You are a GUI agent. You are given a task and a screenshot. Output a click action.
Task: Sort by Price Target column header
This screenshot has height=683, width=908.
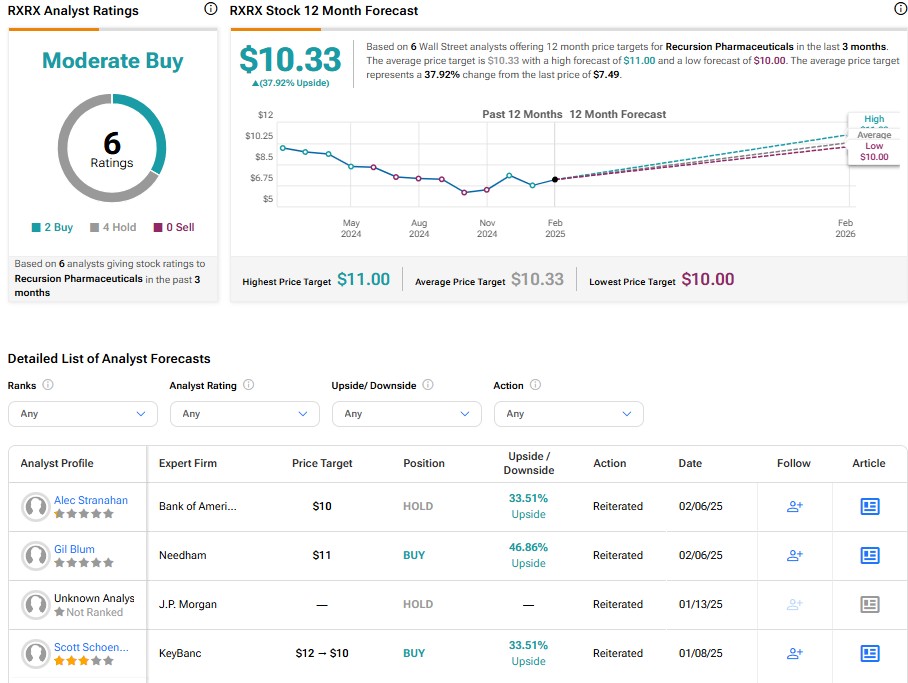tap(322, 463)
